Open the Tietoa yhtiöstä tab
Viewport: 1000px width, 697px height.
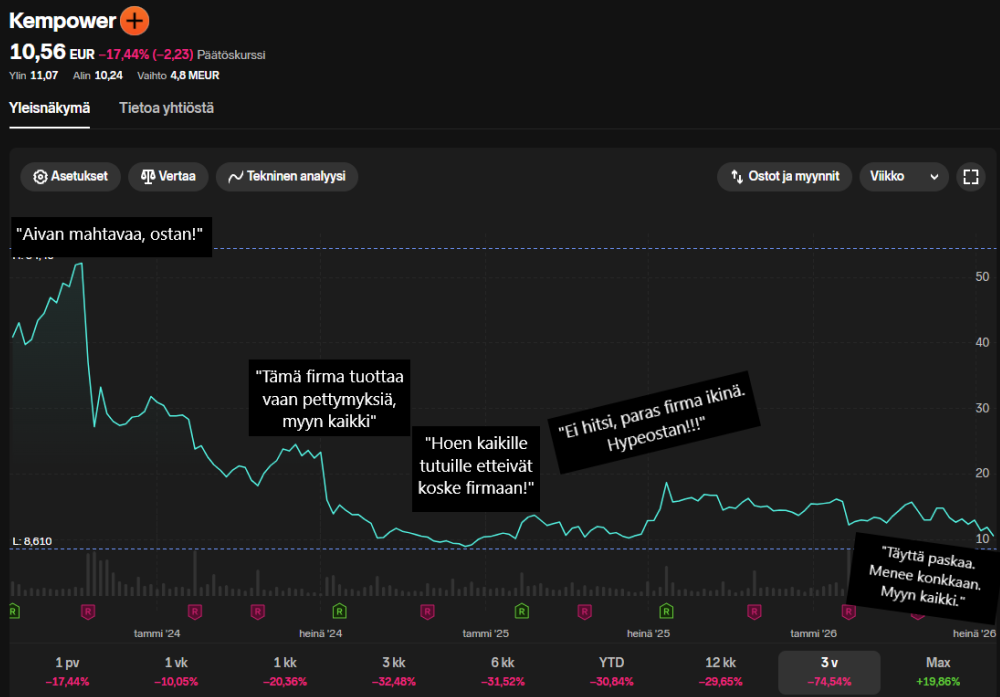tap(166, 108)
